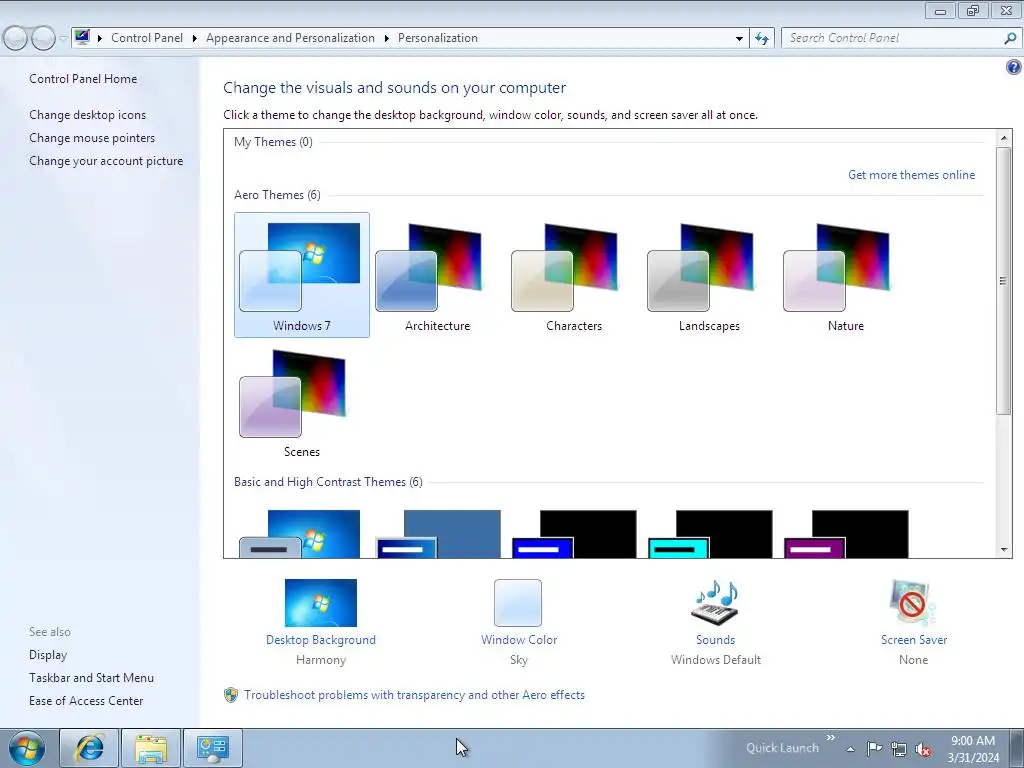Open Display under See also
Viewport: 1024px width, 768px height.
[48, 655]
